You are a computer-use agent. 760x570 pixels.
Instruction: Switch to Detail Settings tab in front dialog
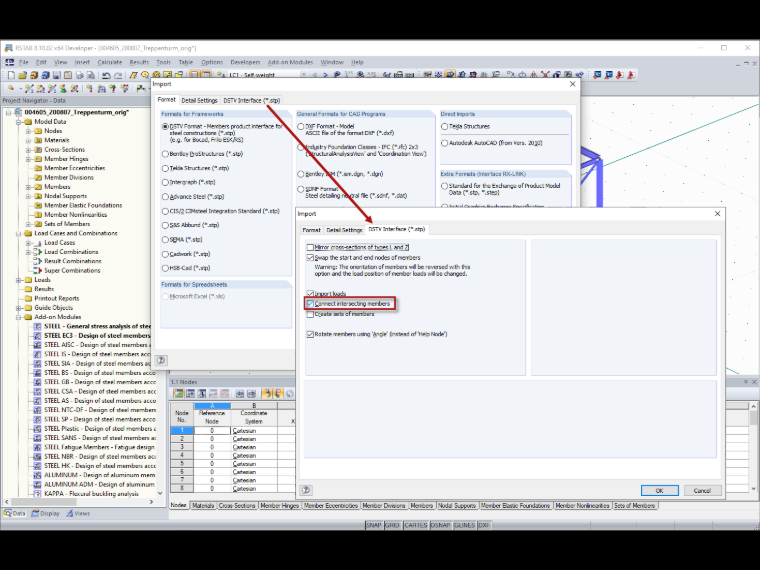344,230
